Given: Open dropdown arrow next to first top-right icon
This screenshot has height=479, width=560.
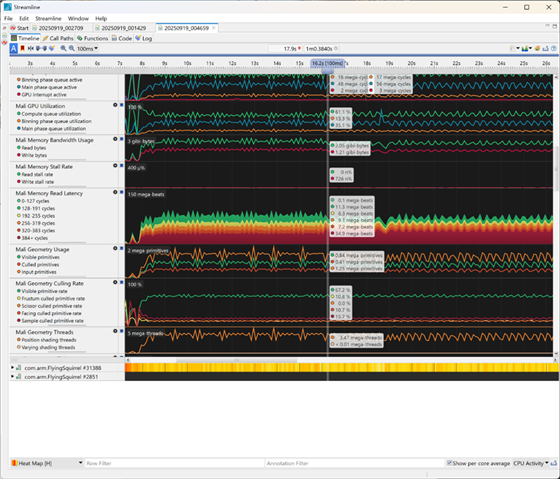Looking at the screenshot, I should tap(518, 48).
